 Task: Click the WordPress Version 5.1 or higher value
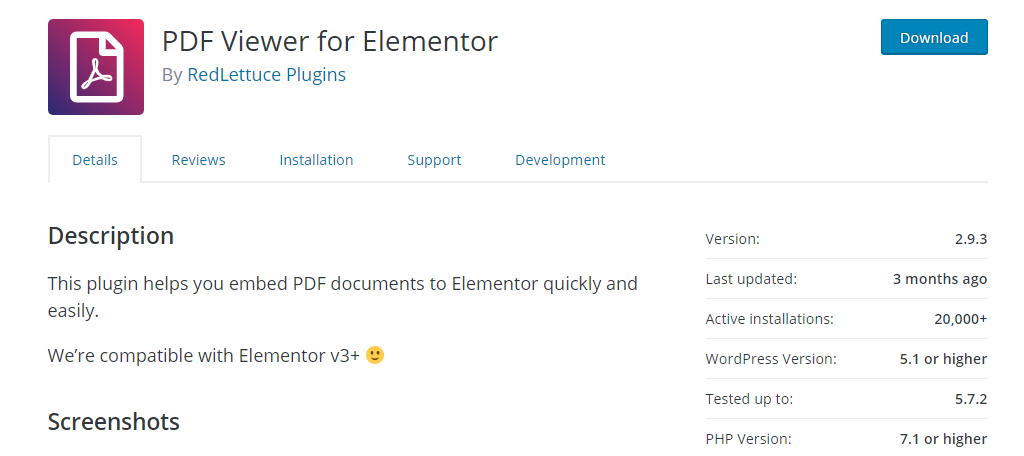coord(943,359)
